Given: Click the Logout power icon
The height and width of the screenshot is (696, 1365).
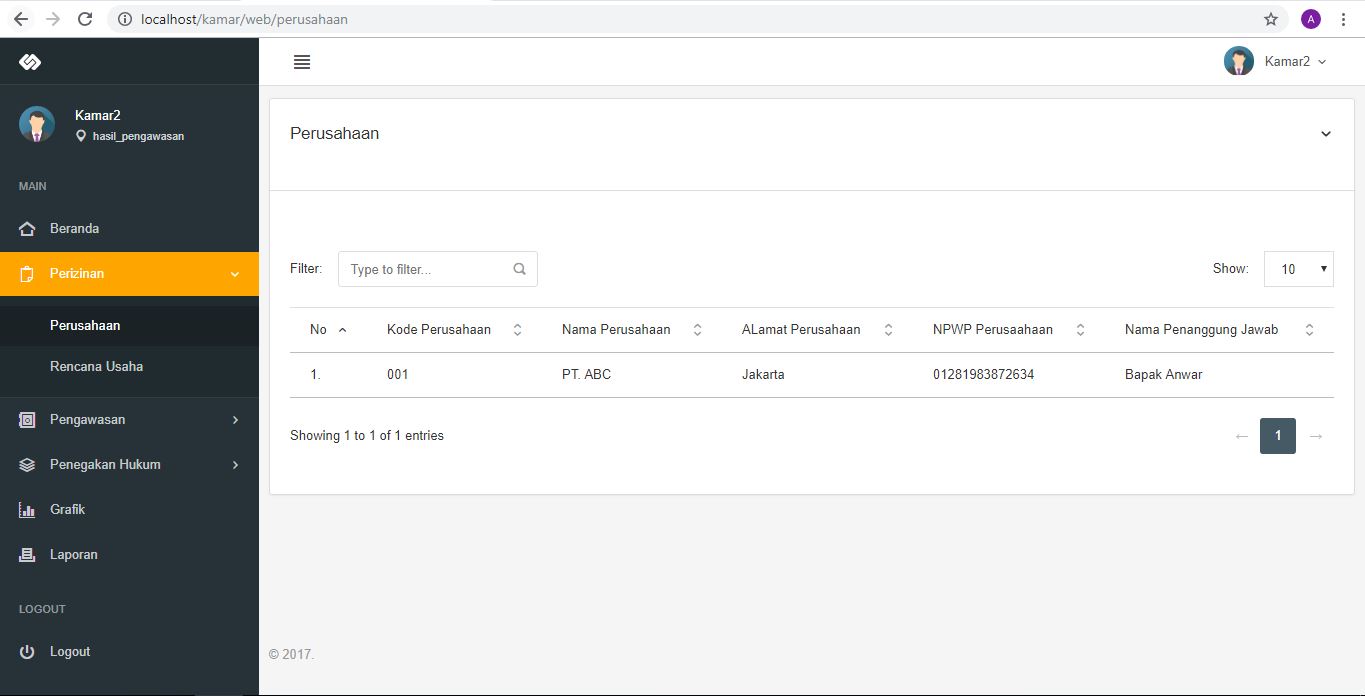Looking at the screenshot, I should (x=27, y=652).
